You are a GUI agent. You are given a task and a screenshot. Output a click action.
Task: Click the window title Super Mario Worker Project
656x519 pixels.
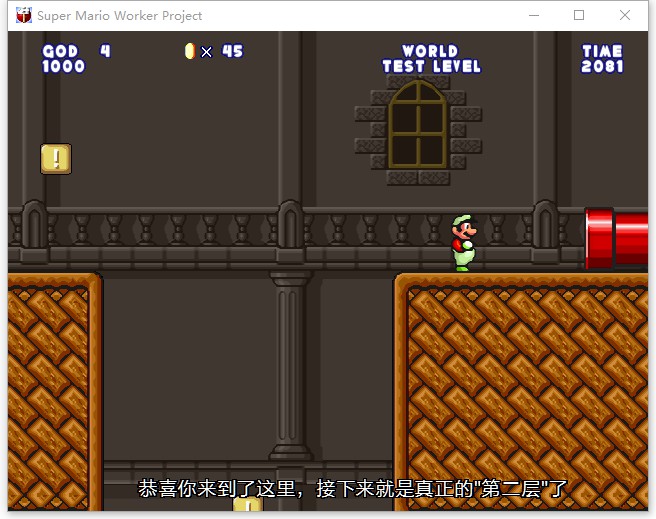pyautogui.click(x=120, y=15)
